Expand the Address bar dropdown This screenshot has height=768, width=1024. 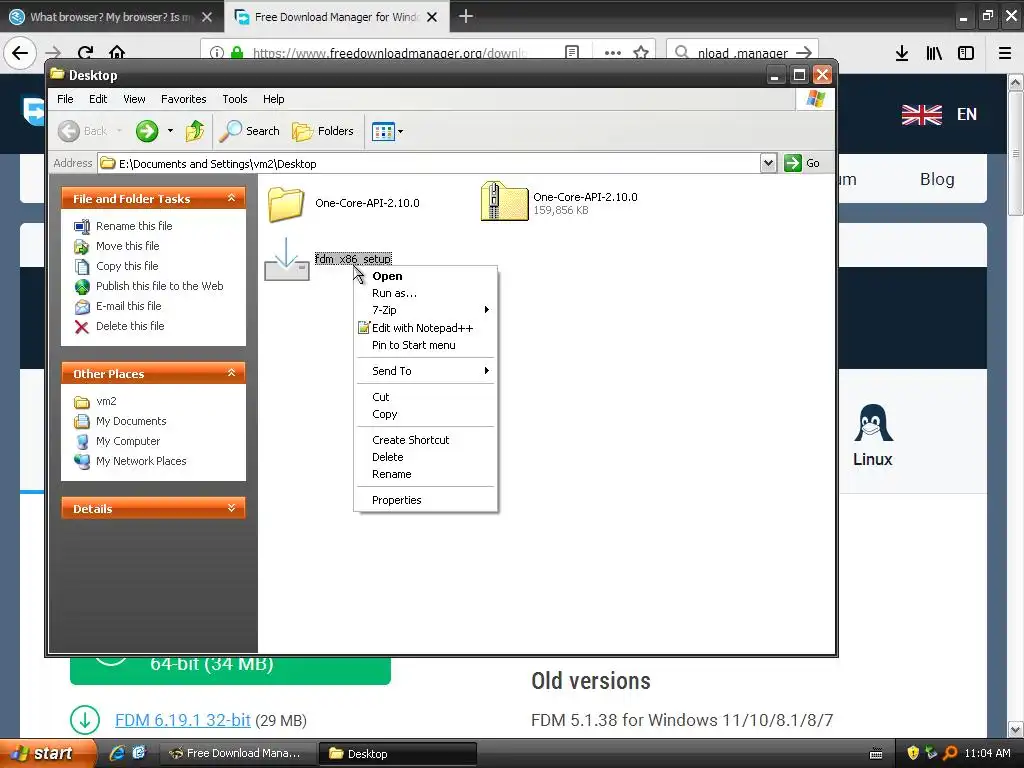coord(769,163)
